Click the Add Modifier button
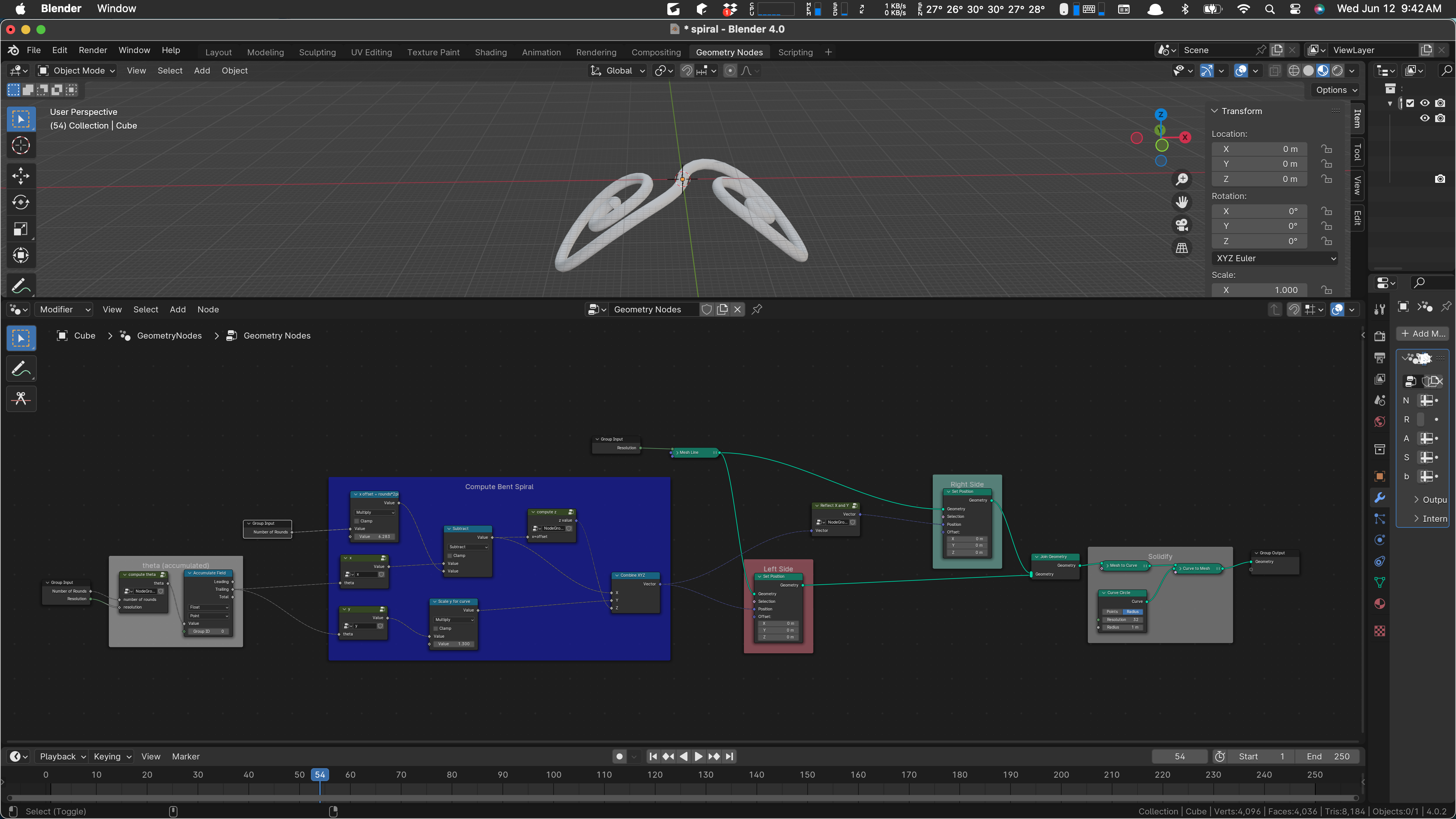Screen dimensions: 1456x819 pyautogui.click(x=1423, y=334)
